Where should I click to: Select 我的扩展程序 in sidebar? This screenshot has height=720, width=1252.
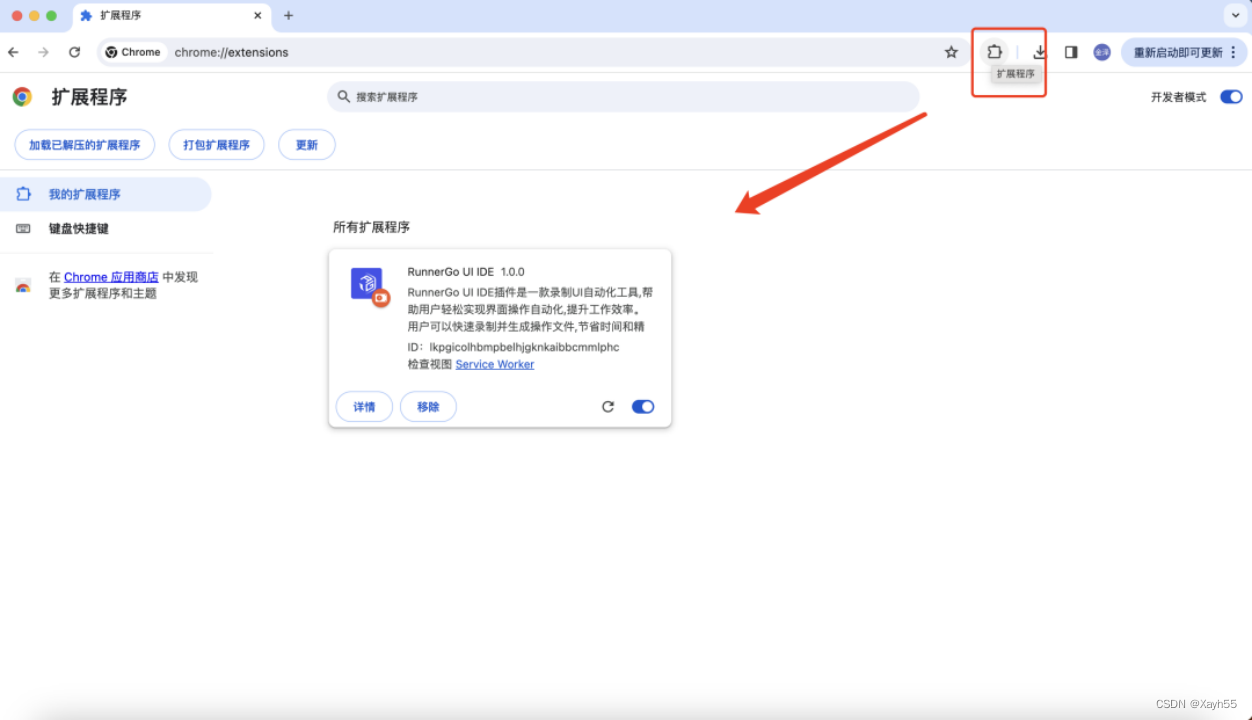click(x=106, y=194)
